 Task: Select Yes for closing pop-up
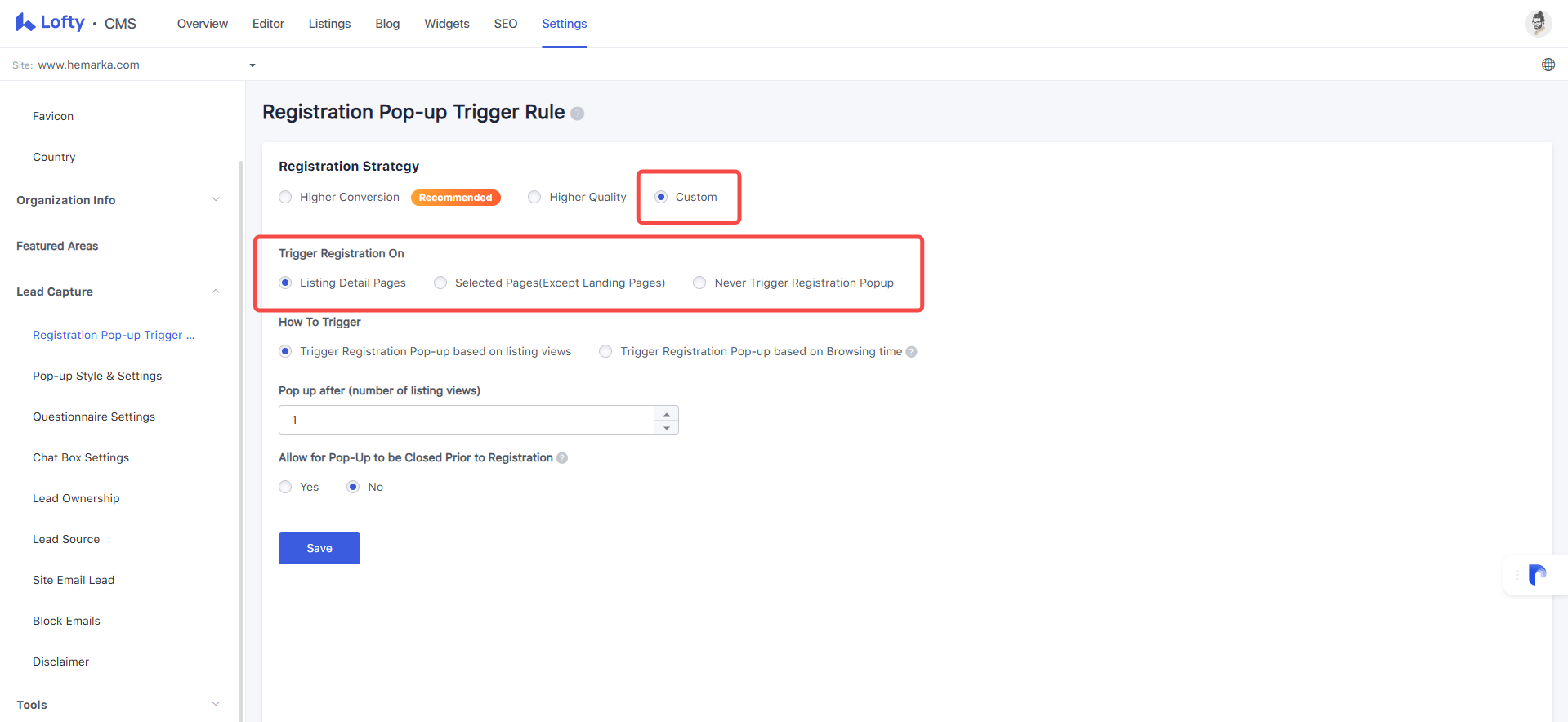(x=285, y=487)
